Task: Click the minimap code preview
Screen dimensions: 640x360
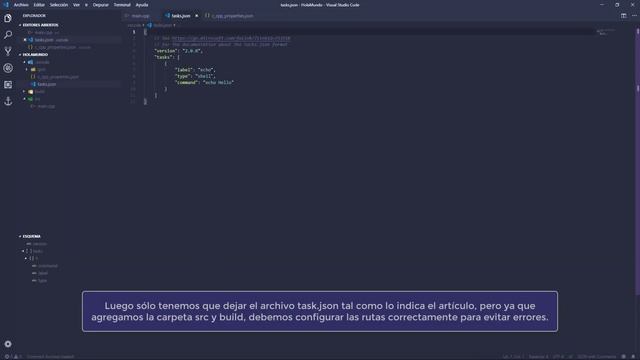Action: (x=605, y=32)
